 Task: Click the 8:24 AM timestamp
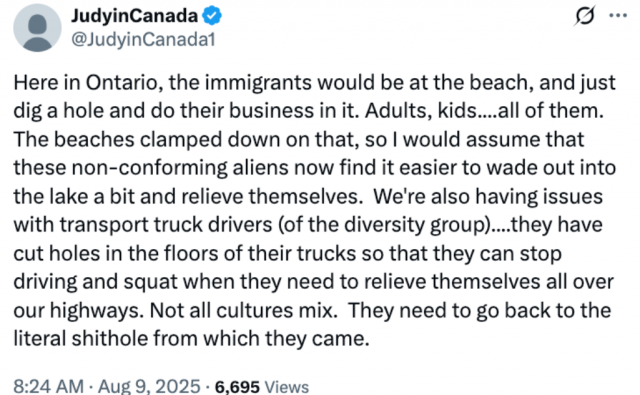[x=49, y=386]
